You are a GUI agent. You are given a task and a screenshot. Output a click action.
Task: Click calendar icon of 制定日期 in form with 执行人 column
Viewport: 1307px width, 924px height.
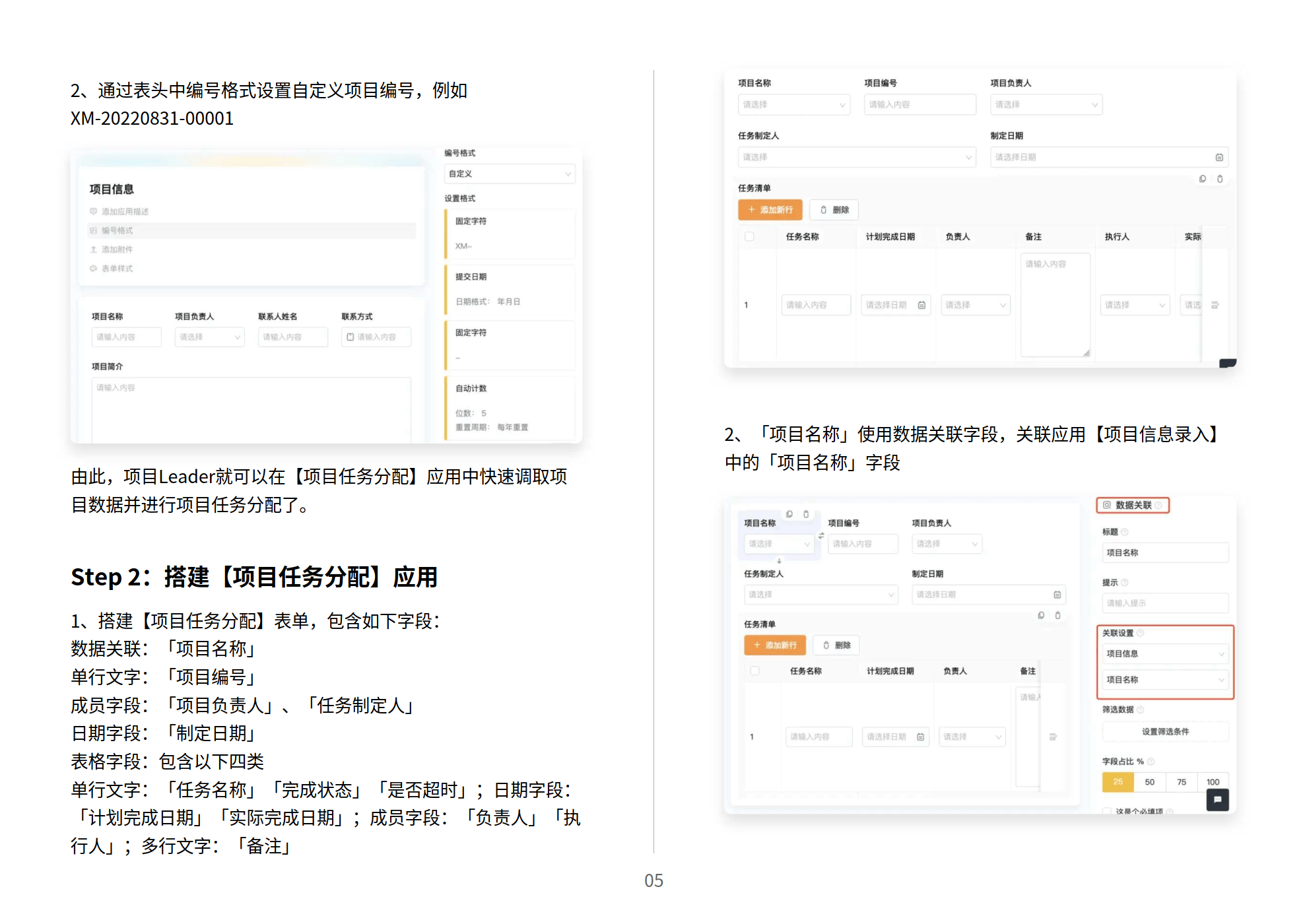1219,157
